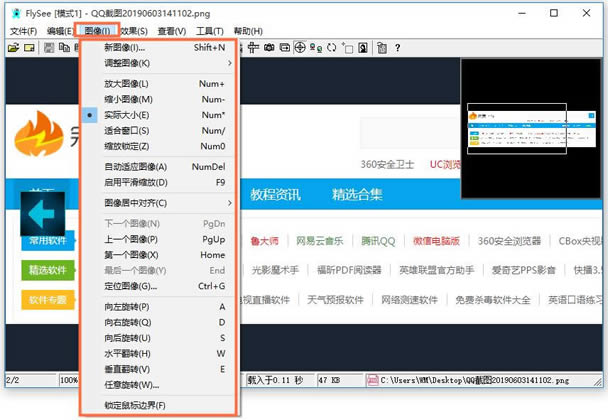
Task: Select 上一个图像(P) previous image
Action: pyautogui.click(x=158, y=239)
